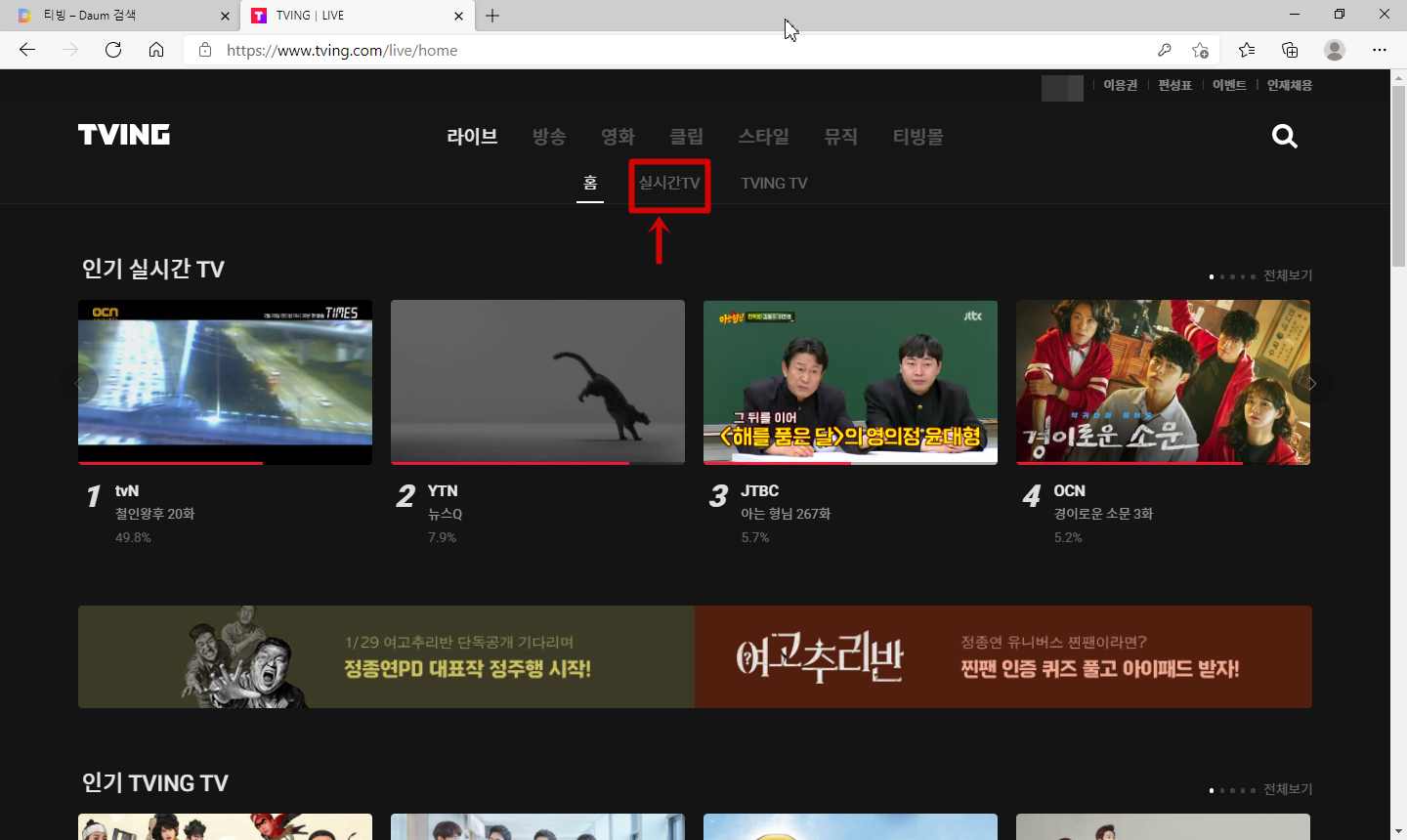This screenshot has width=1407, height=840.
Task: Open browser profile avatar
Action: pyautogui.click(x=1335, y=50)
